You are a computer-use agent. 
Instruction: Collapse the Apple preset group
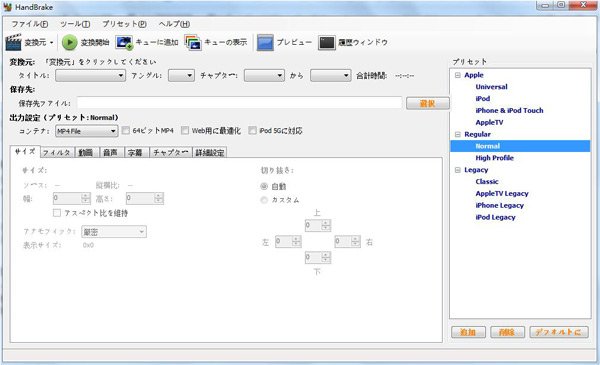click(458, 75)
